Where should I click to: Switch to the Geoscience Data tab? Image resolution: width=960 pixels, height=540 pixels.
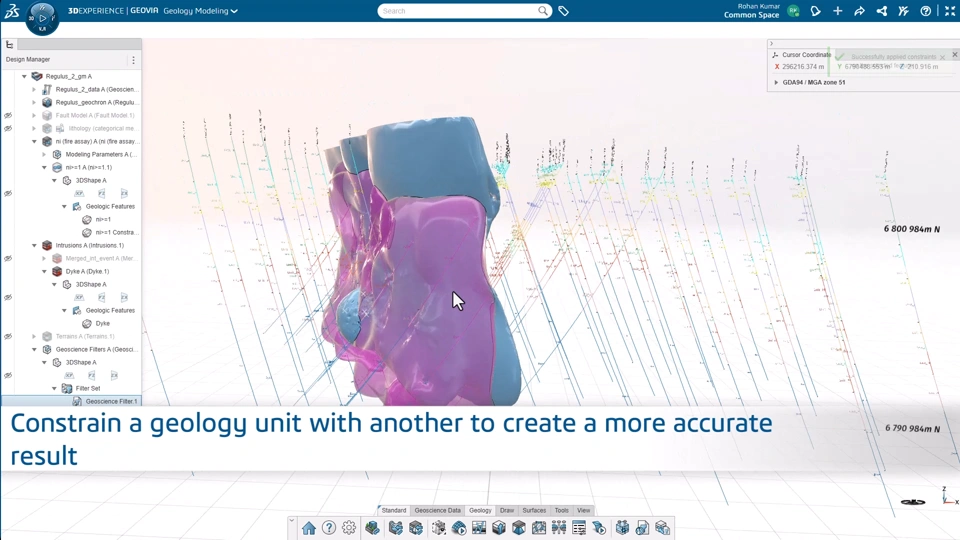(437, 510)
